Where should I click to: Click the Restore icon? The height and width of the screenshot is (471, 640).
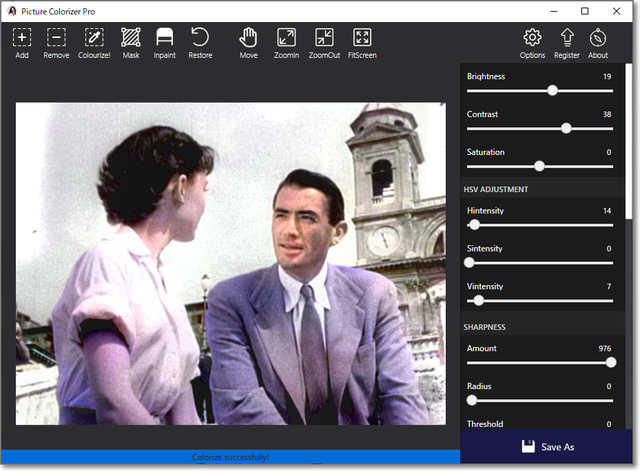pyautogui.click(x=200, y=38)
